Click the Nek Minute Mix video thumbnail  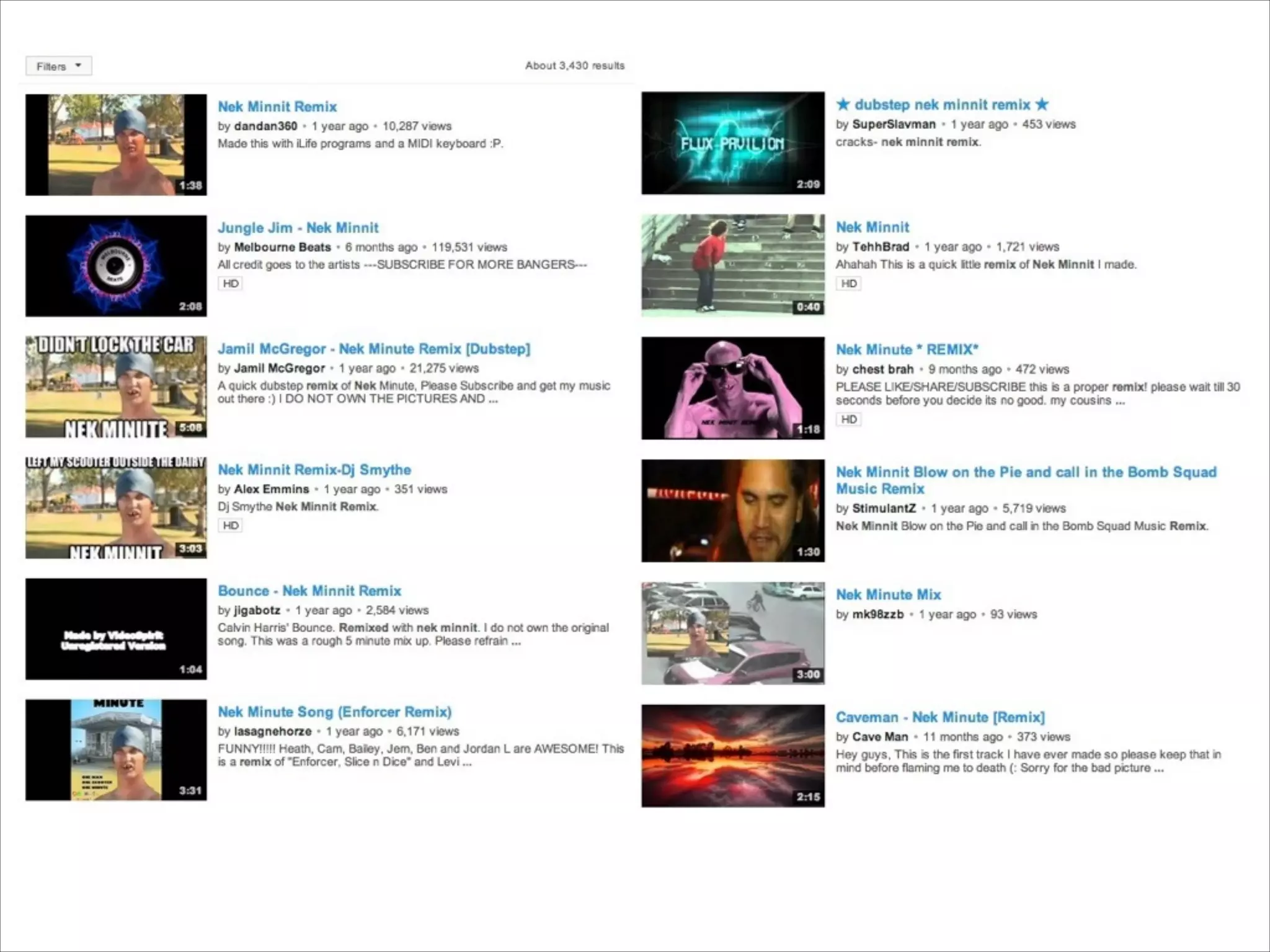[732, 633]
